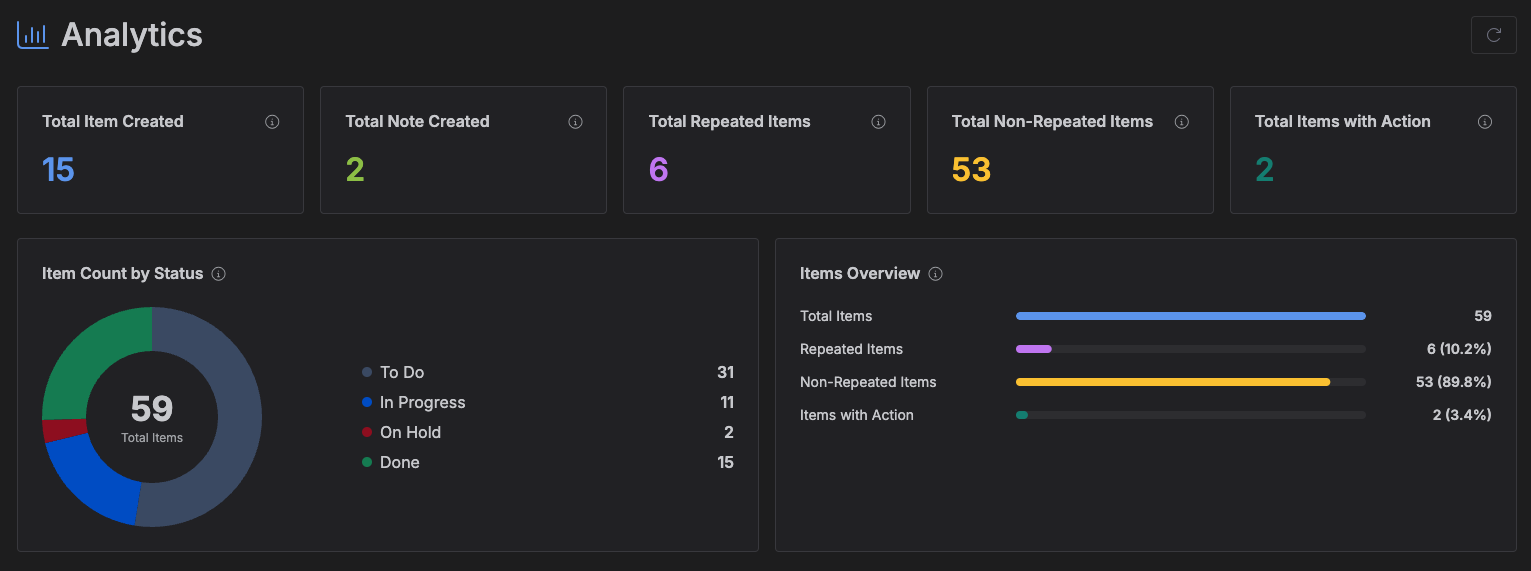Screen dimensions: 1531x571
Task: Click the Analytics bar chart icon
Action: coord(33,35)
